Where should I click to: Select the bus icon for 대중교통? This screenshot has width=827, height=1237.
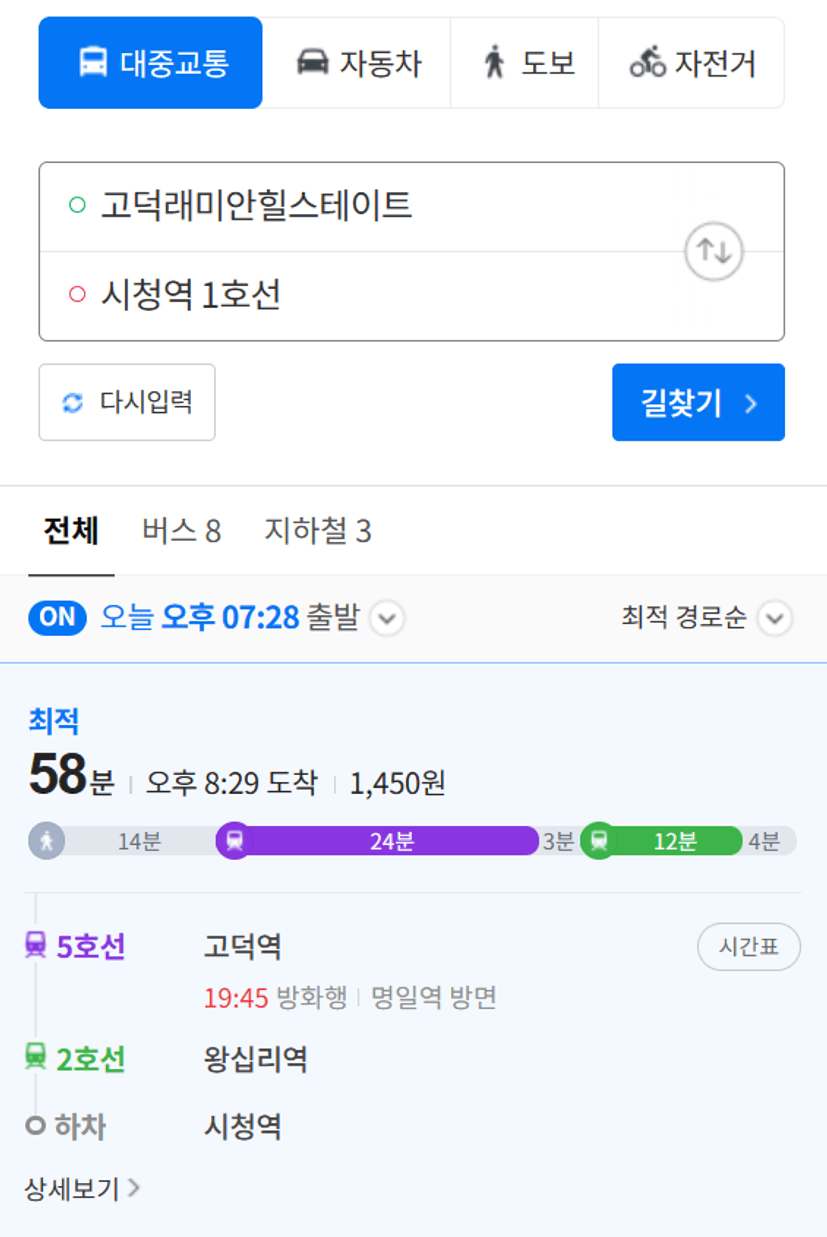tap(93, 63)
